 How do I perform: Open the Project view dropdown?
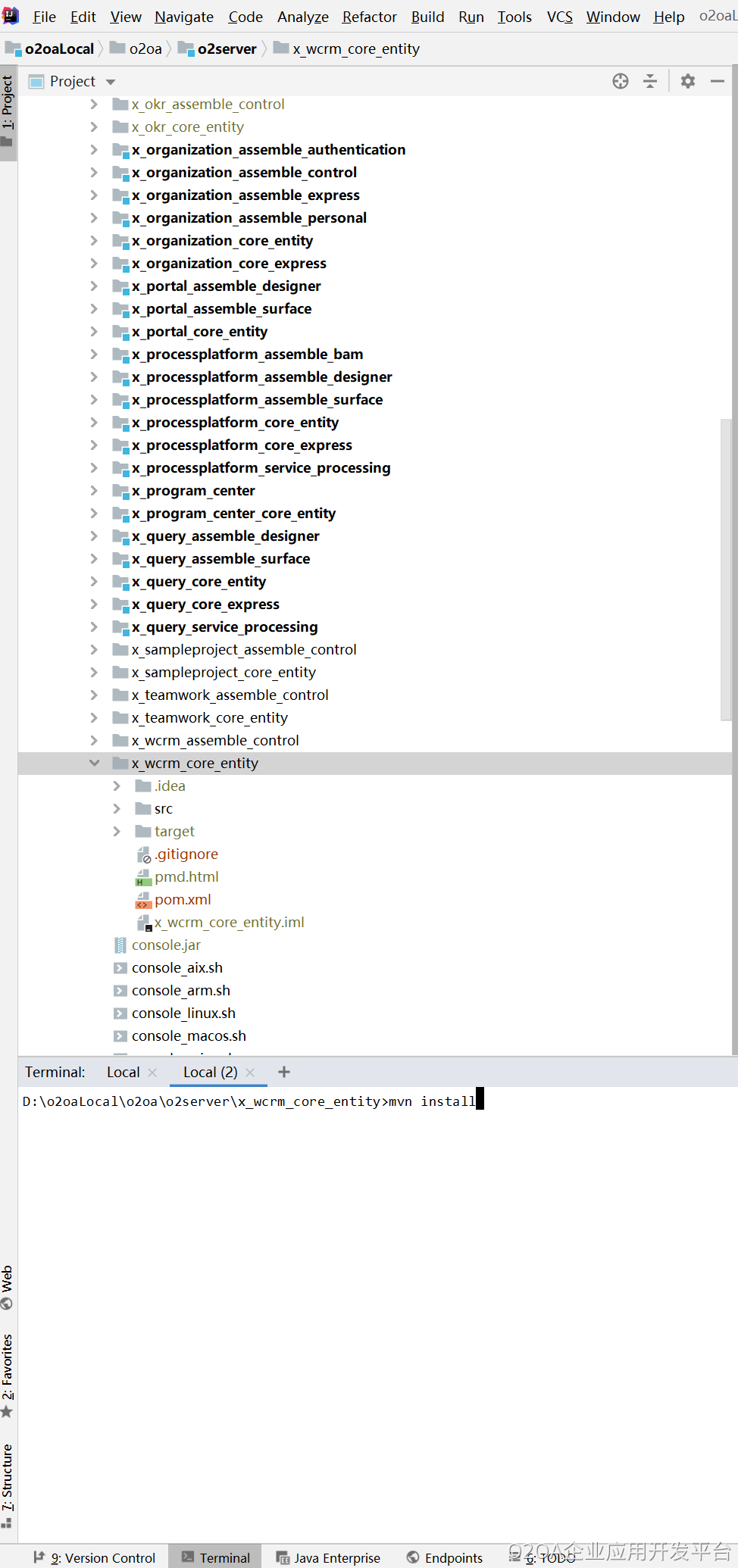coord(111,82)
